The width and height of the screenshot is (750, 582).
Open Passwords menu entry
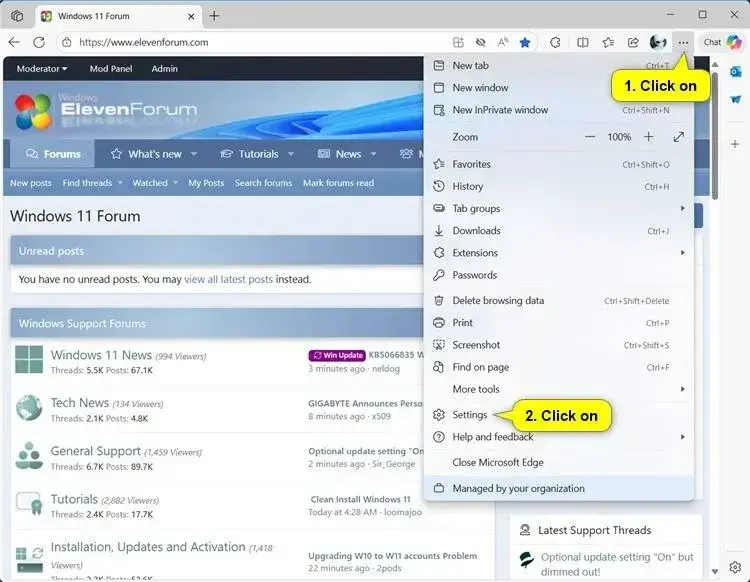coord(559,275)
